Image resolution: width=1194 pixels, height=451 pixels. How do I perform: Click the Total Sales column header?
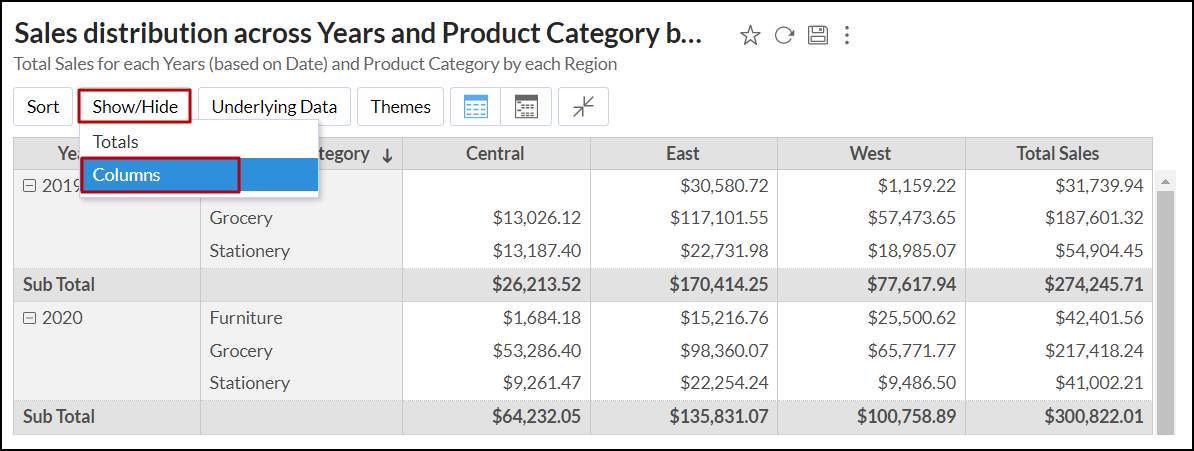click(1057, 154)
